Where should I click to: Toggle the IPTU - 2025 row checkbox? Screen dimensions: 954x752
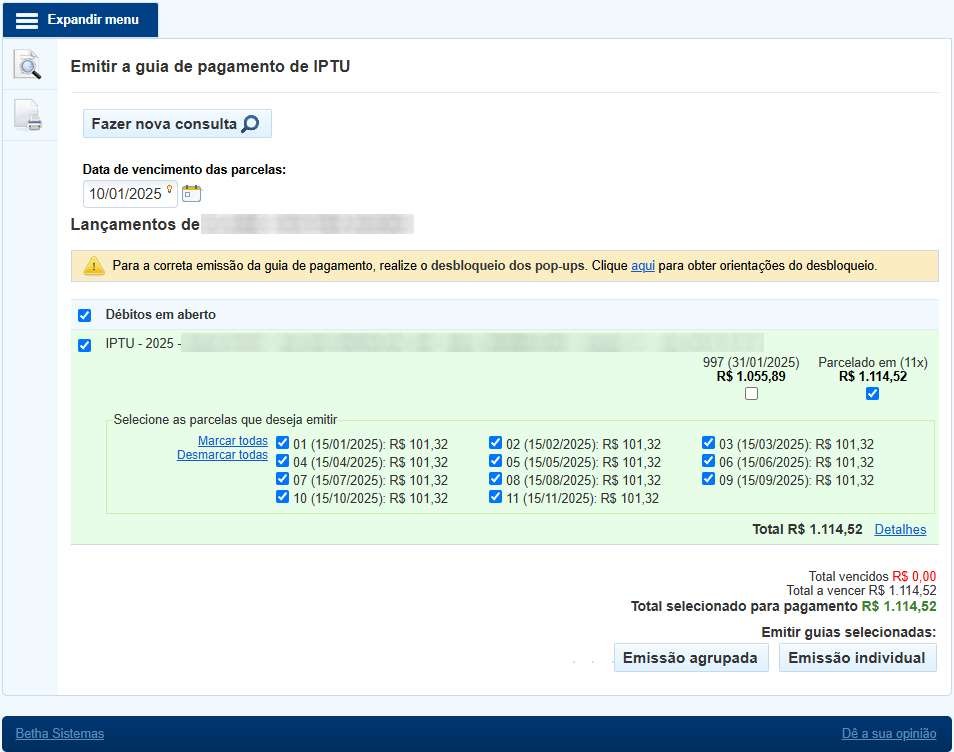(x=85, y=345)
